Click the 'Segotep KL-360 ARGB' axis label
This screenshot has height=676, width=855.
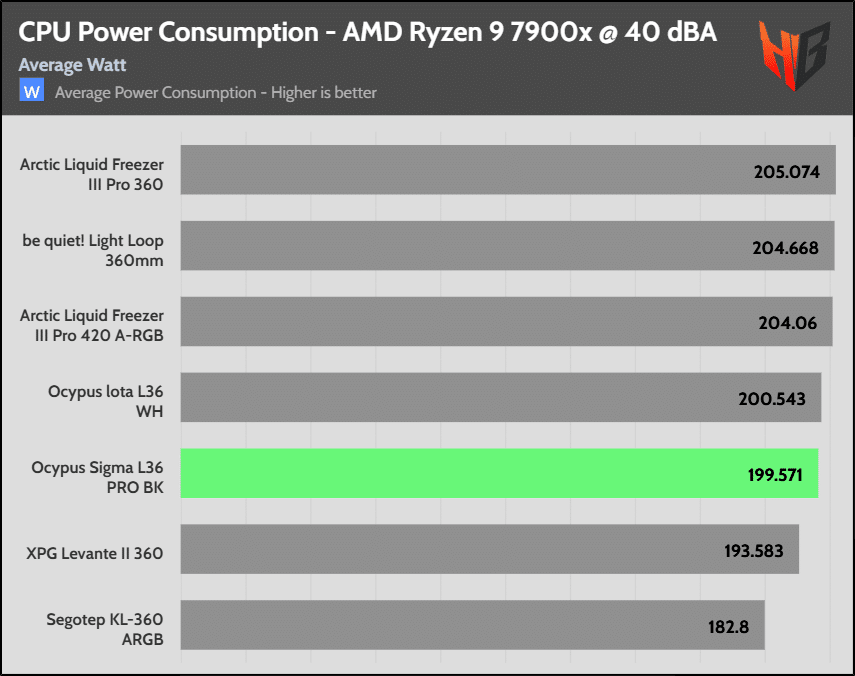tap(105, 626)
